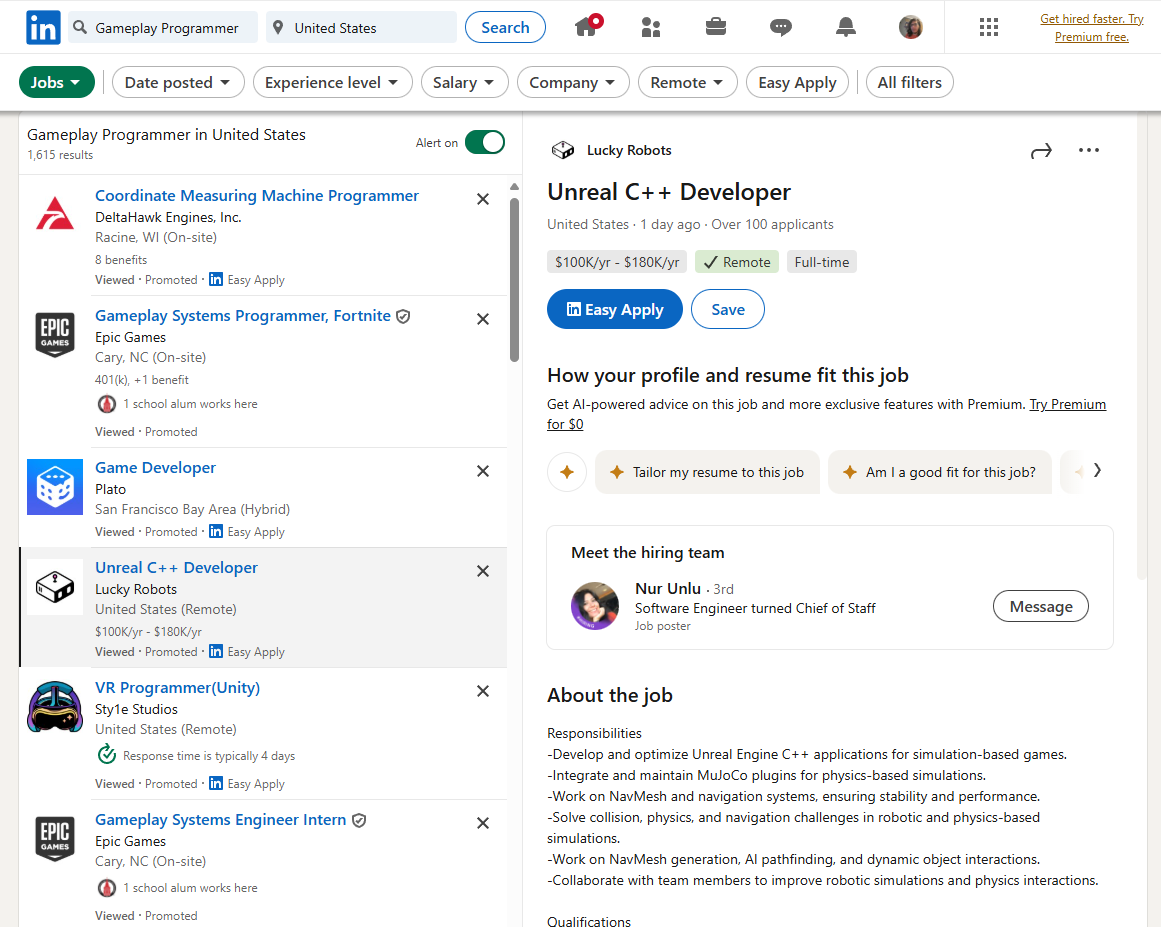1161x927 pixels.
Task: Click the Search button
Action: tap(505, 27)
